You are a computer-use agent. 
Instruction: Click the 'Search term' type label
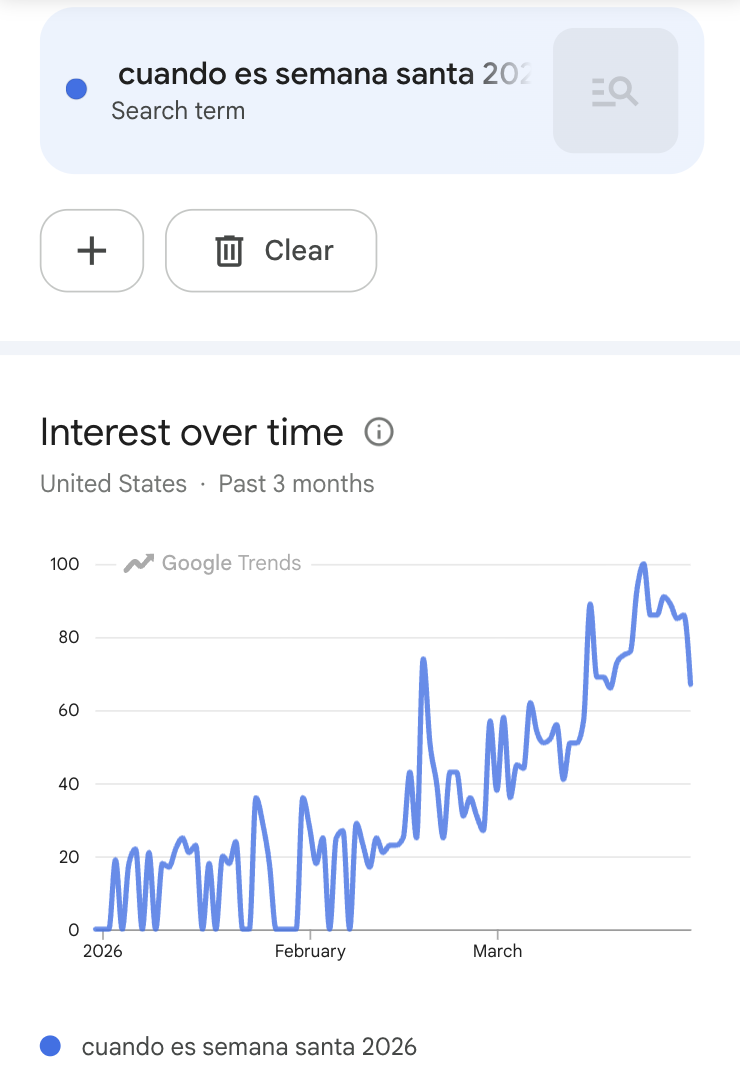(x=178, y=111)
